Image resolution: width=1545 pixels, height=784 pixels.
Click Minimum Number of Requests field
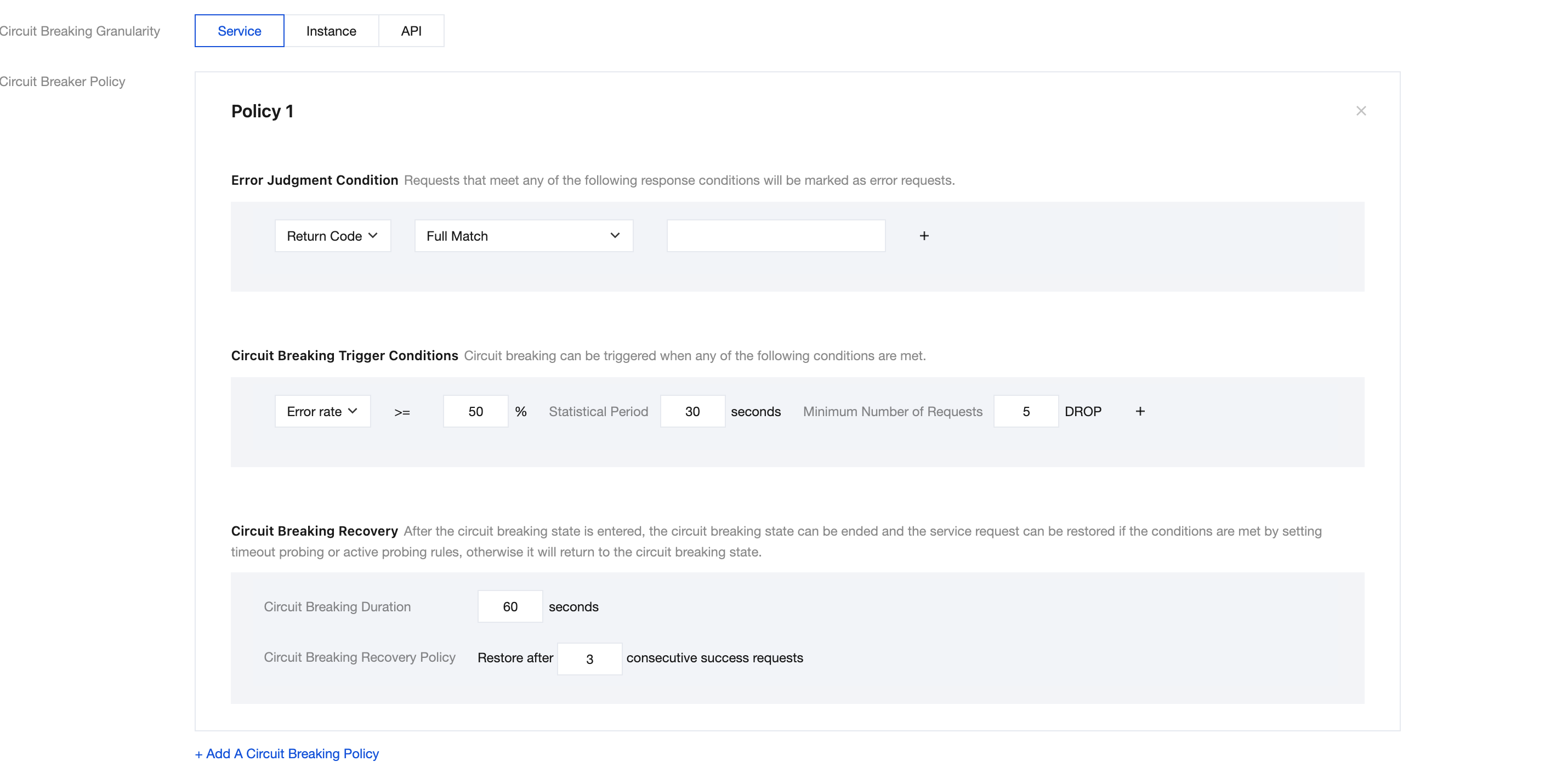point(1026,411)
